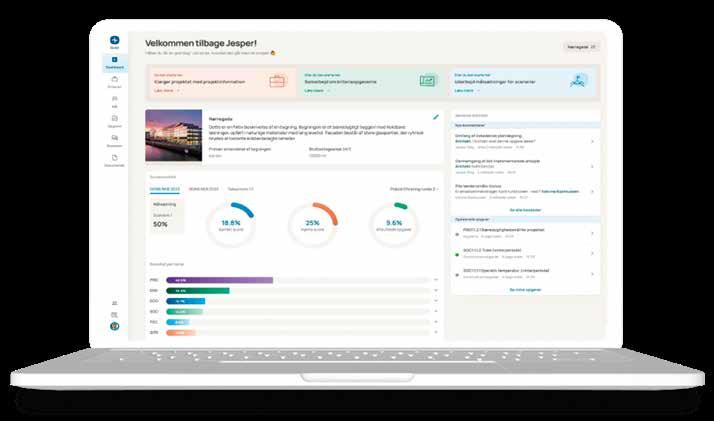Image resolution: width=714 pixels, height=421 pixels.
Task: Click the 'Velkommen tilbage Jesper!' heading
Action: [201, 43]
